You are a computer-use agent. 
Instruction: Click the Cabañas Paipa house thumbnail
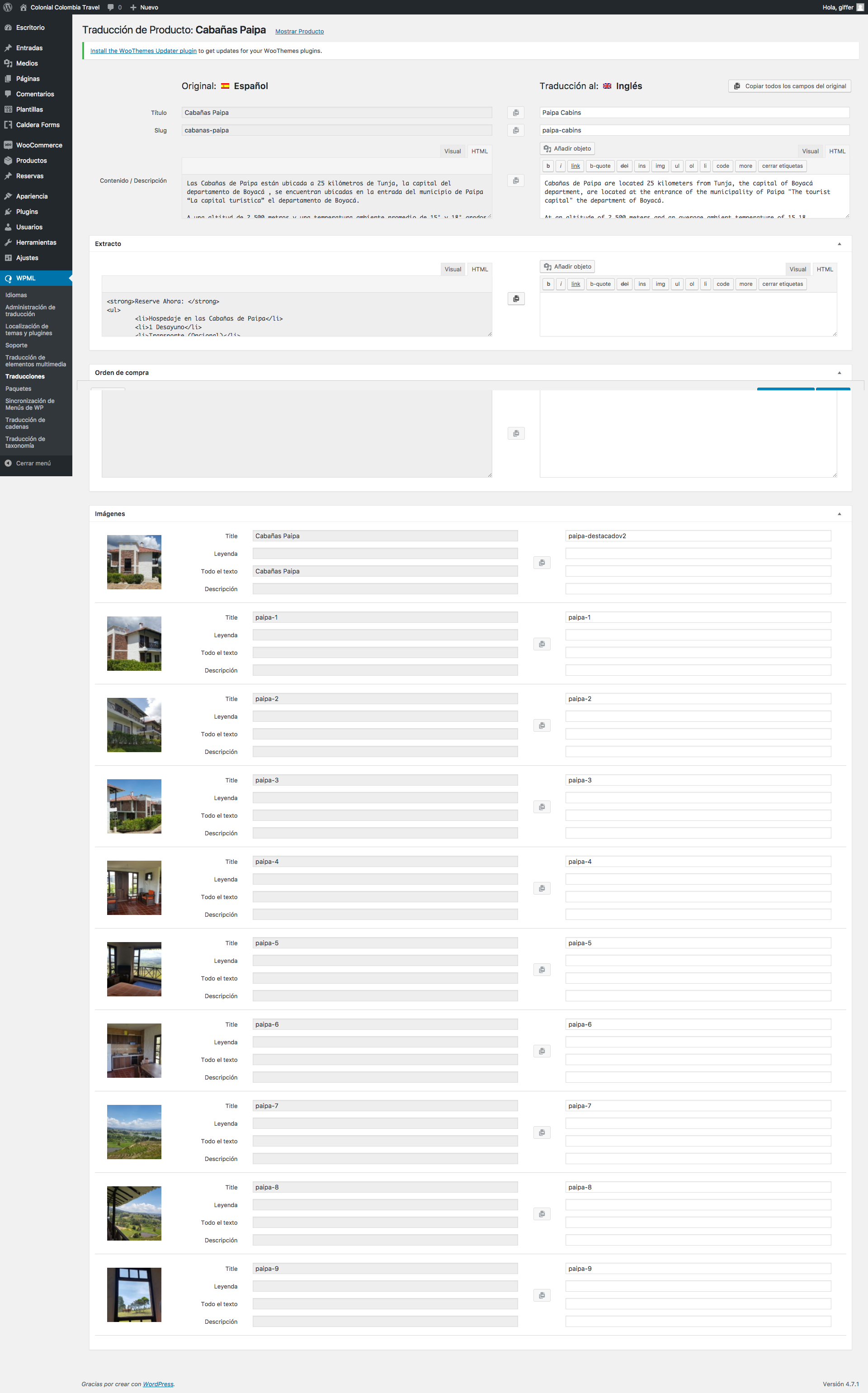coord(134,562)
